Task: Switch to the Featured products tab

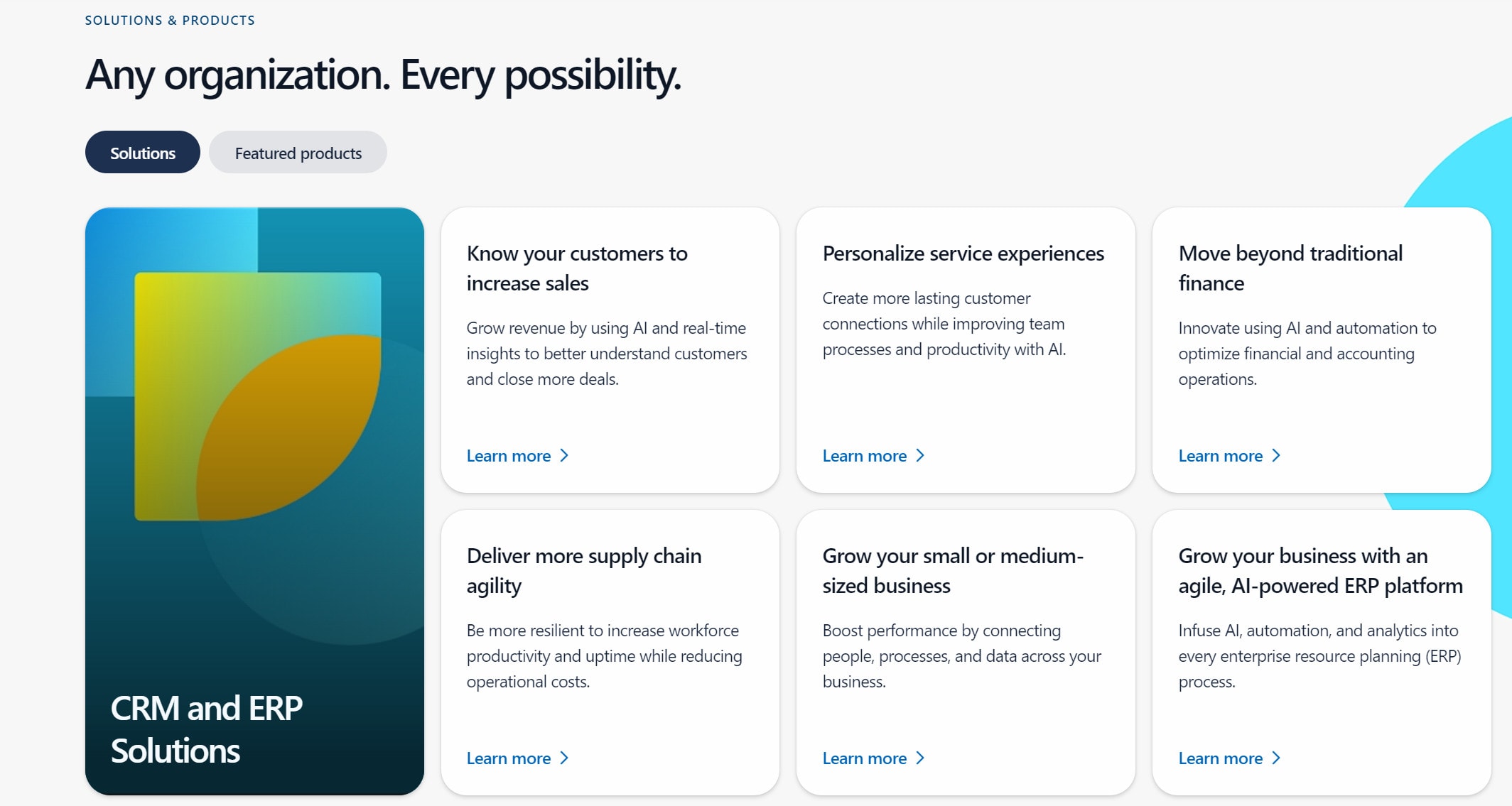Action: click(298, 153)
